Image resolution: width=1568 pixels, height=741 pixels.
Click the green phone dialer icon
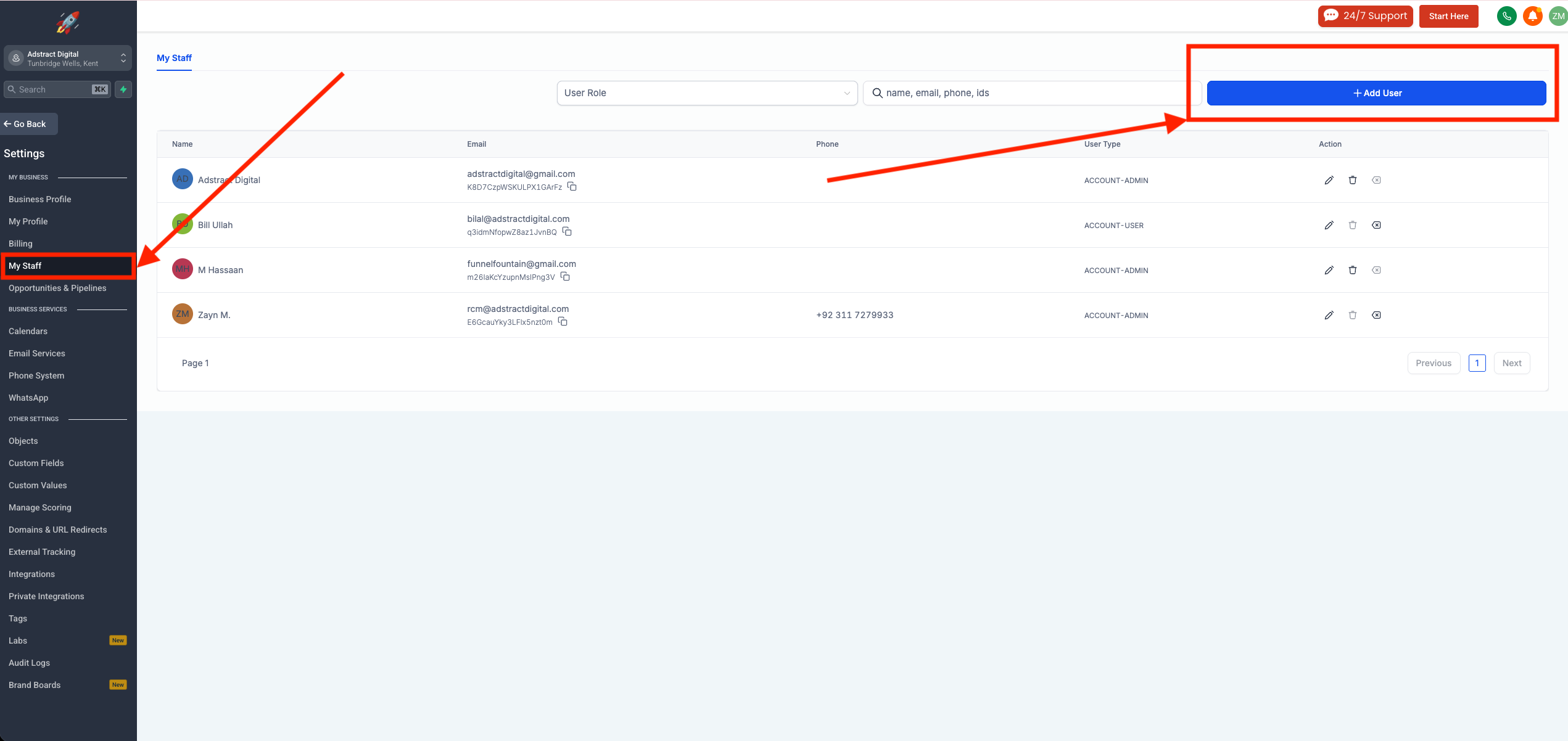[x=1506, y=16]
